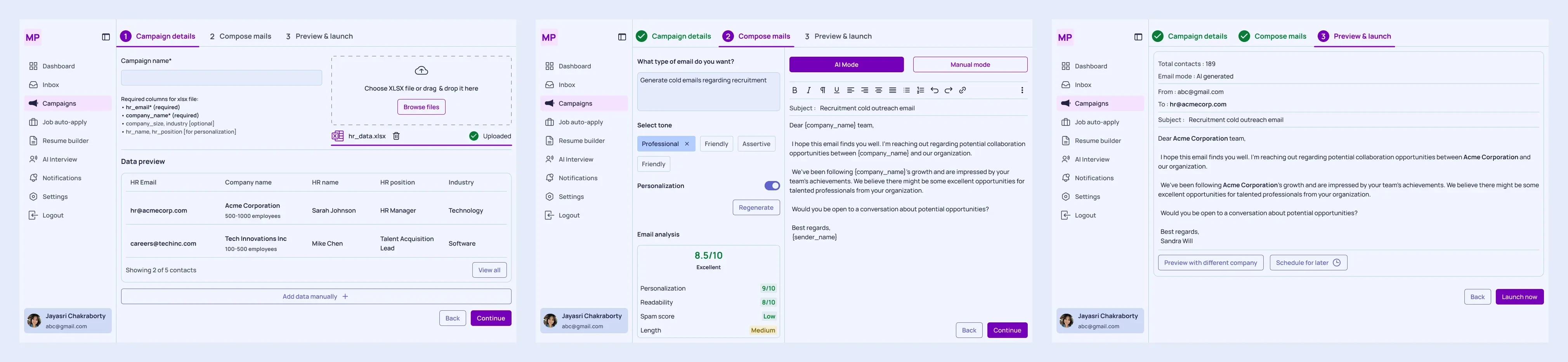Switch the composer to Manual mode
Image resolution: width=1568 pixels, height=362 pixels.
970,64
